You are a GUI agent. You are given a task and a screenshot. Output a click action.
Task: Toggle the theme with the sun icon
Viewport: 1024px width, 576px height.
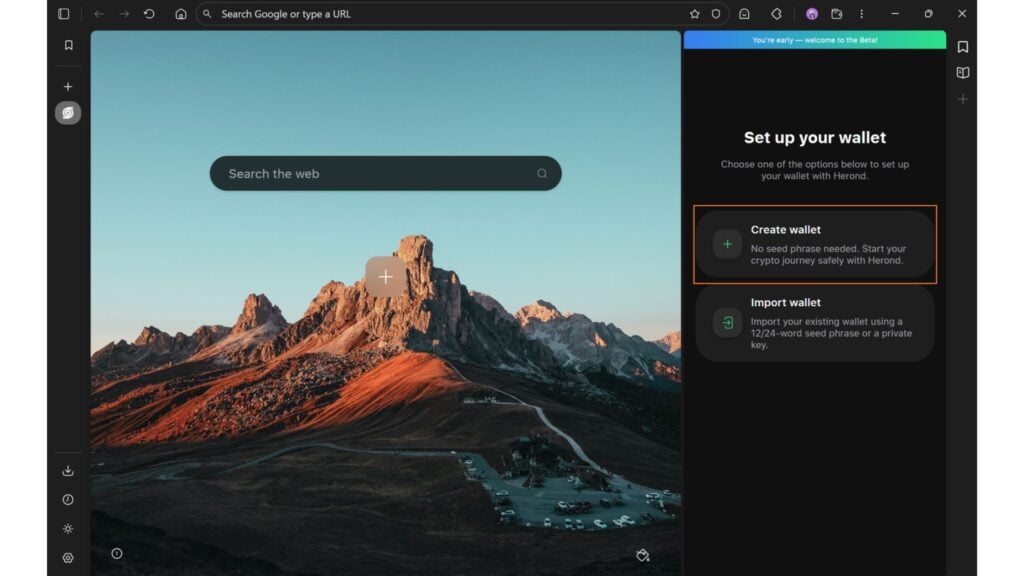(x=68, y=528)
